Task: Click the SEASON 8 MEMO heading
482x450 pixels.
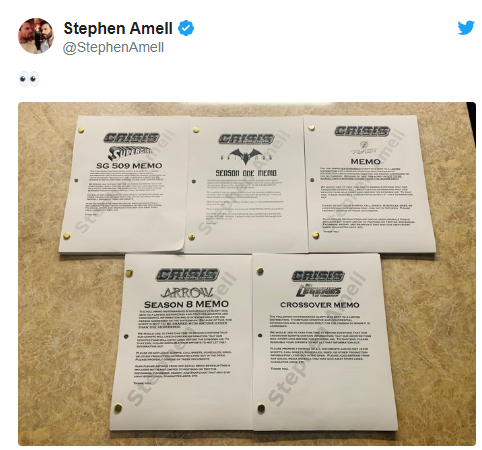Action: 186,304
